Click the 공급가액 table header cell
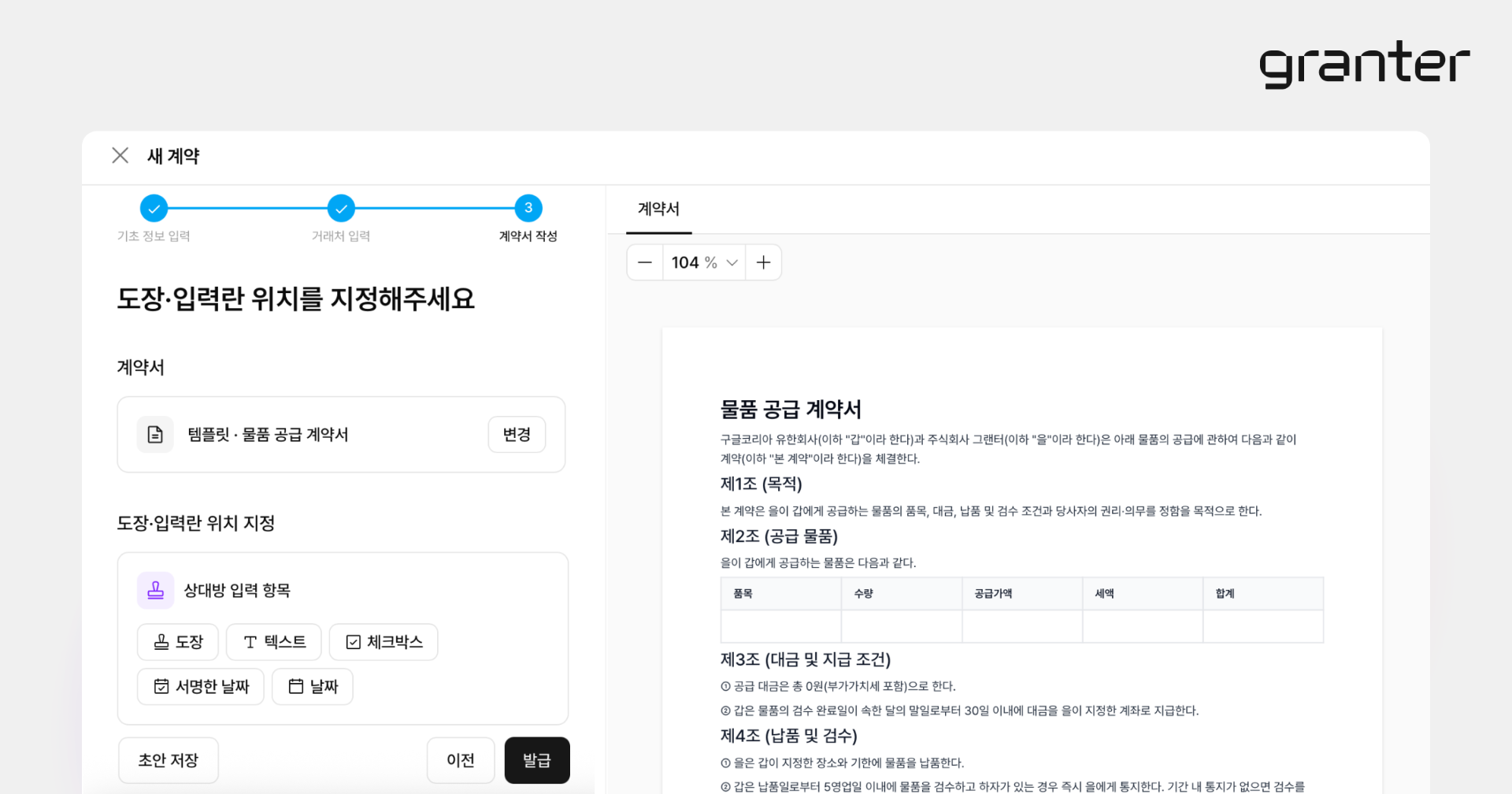 point(1022,594)
